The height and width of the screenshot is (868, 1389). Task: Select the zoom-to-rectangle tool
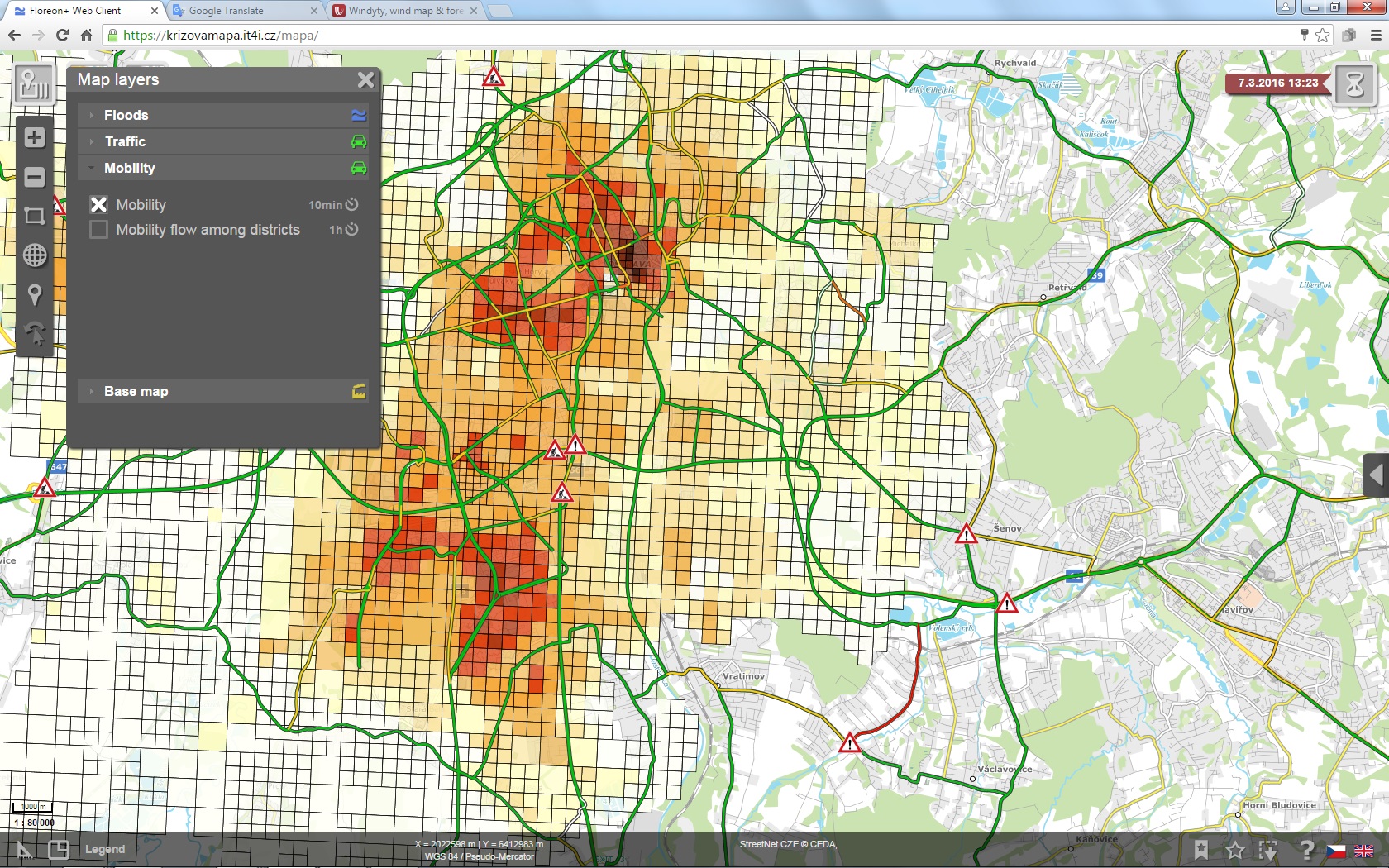pos(35,216)
